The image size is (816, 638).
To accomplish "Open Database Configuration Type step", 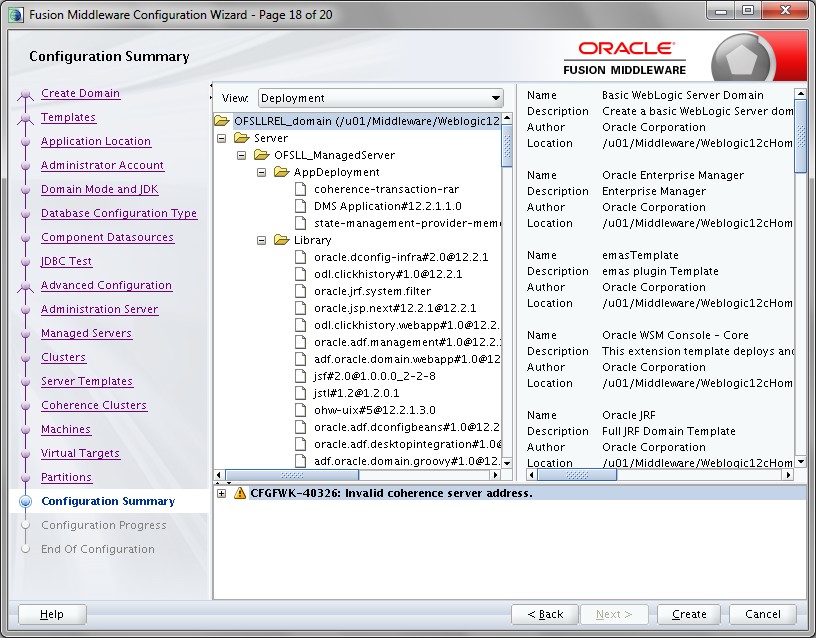I will point(119,213).
